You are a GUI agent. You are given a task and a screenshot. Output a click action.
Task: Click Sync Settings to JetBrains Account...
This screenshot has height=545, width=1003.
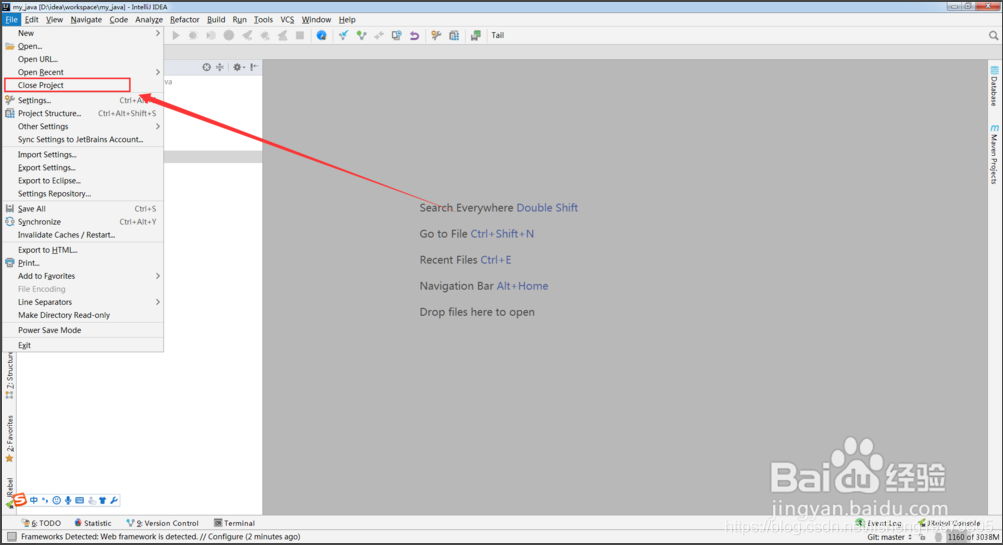pyautogui.click(x=83, y=139)
